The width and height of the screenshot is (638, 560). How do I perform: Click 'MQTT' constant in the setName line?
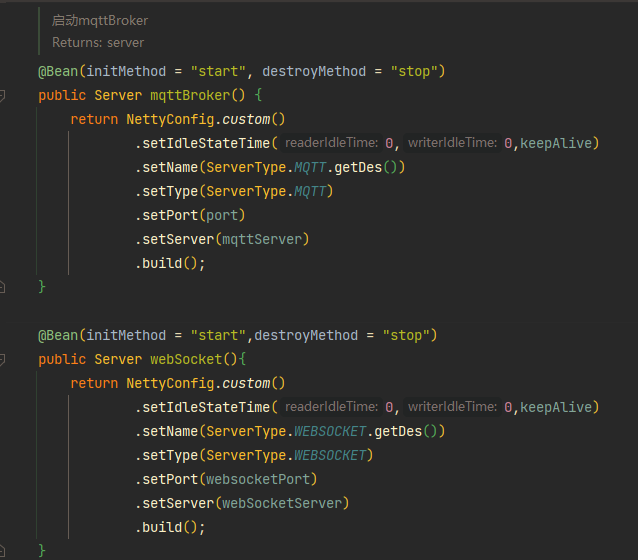[x=310, y=167]
